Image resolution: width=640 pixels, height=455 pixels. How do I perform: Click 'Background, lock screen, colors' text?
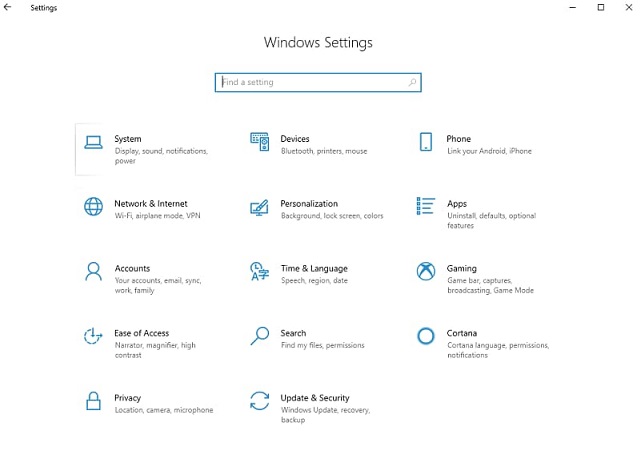332,216
